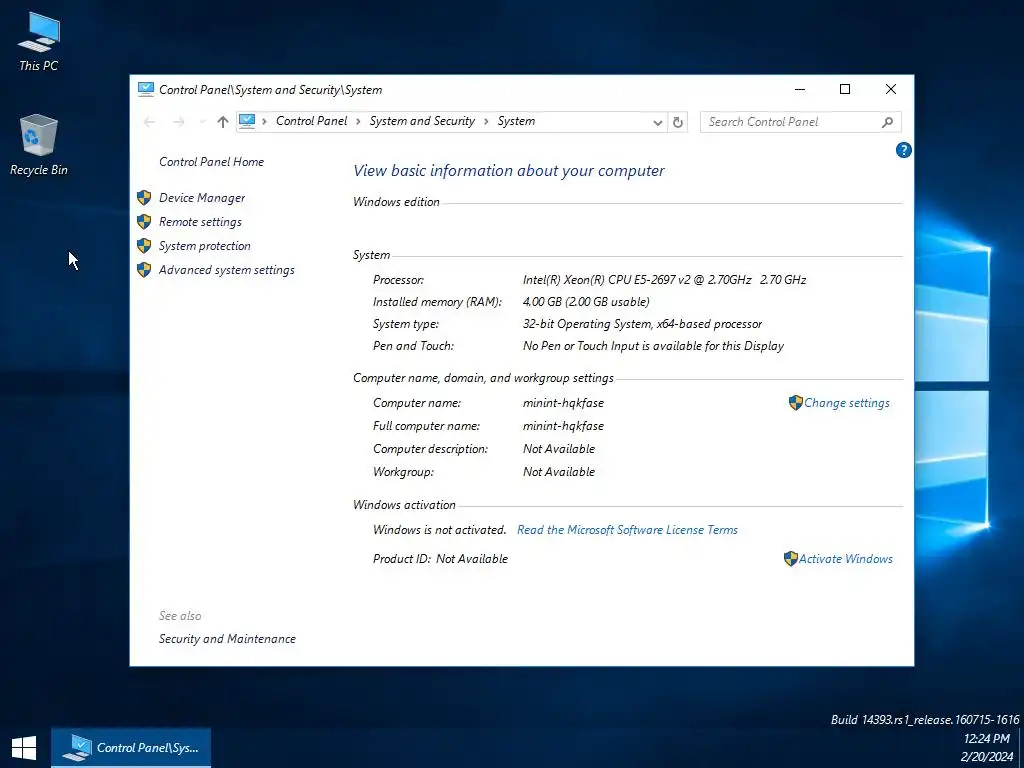Expand chevron after Control Panel breadcrumb
Image resolution: width=1024 pixels, height=768 pixels.
click(359, 121)
